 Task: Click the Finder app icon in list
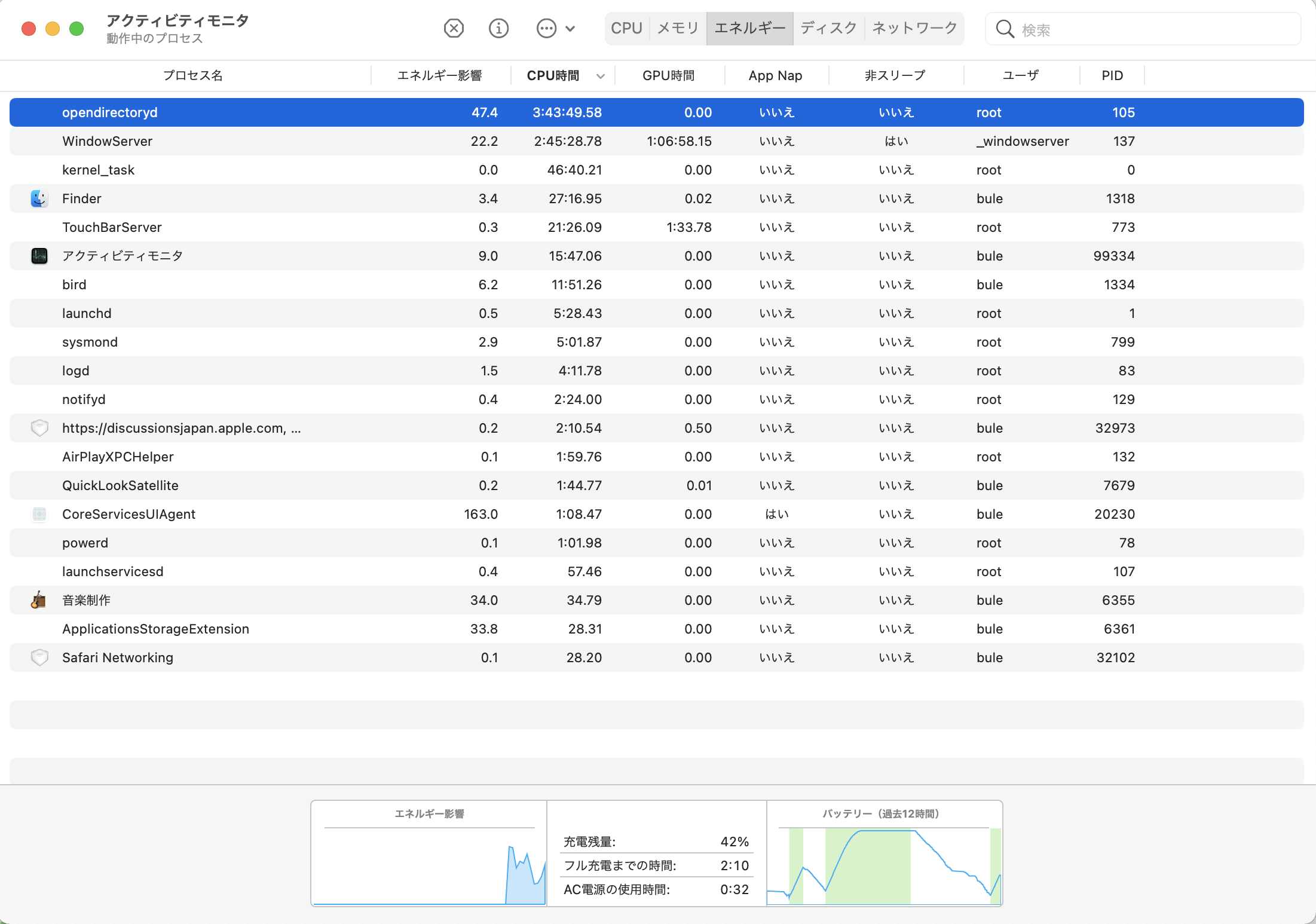39,198
